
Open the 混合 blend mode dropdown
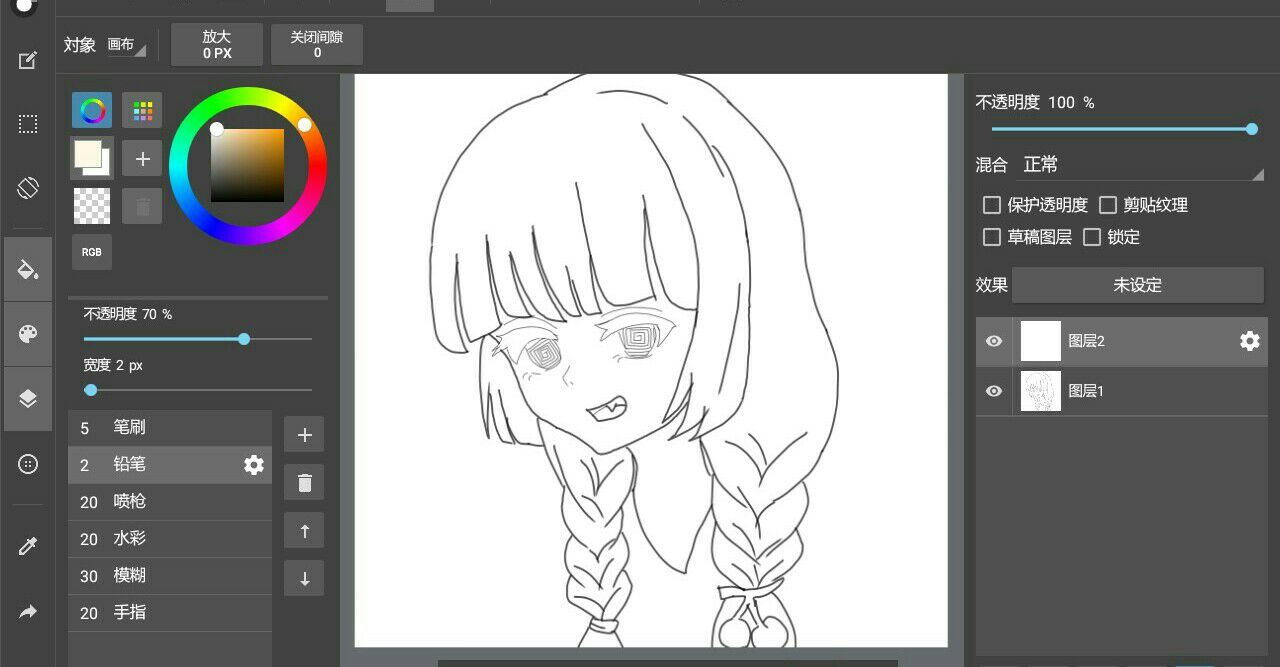click(x=1140, y=165)
